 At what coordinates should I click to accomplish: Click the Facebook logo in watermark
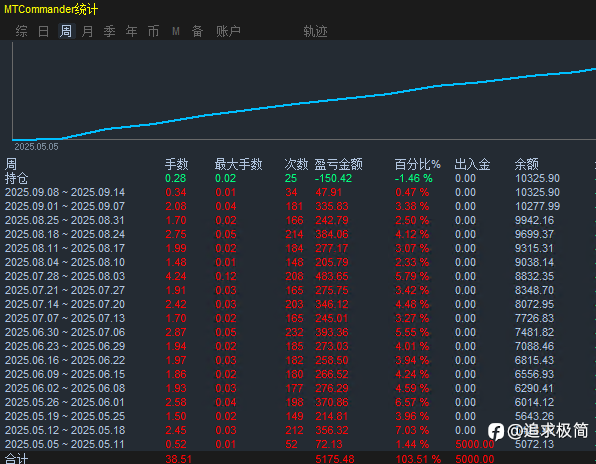click(496, 432)
